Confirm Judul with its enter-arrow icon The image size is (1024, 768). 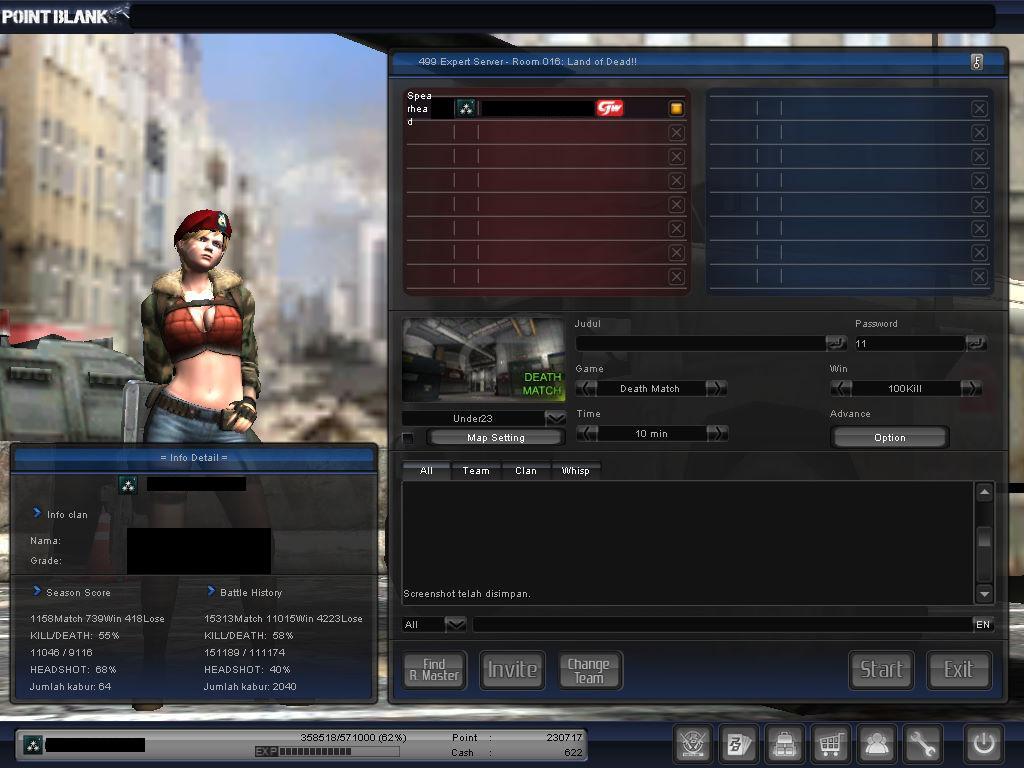coord(836,343)
